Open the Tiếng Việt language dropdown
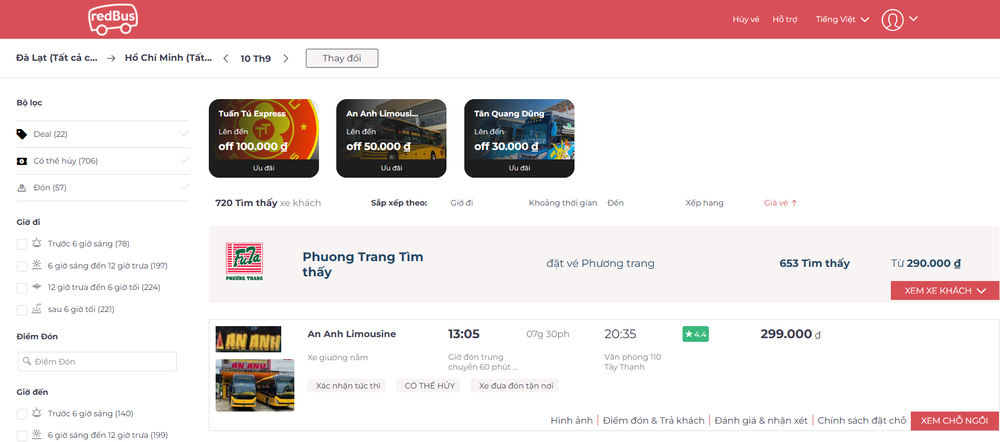1000x442 pixels. click(x=842, y=19)
